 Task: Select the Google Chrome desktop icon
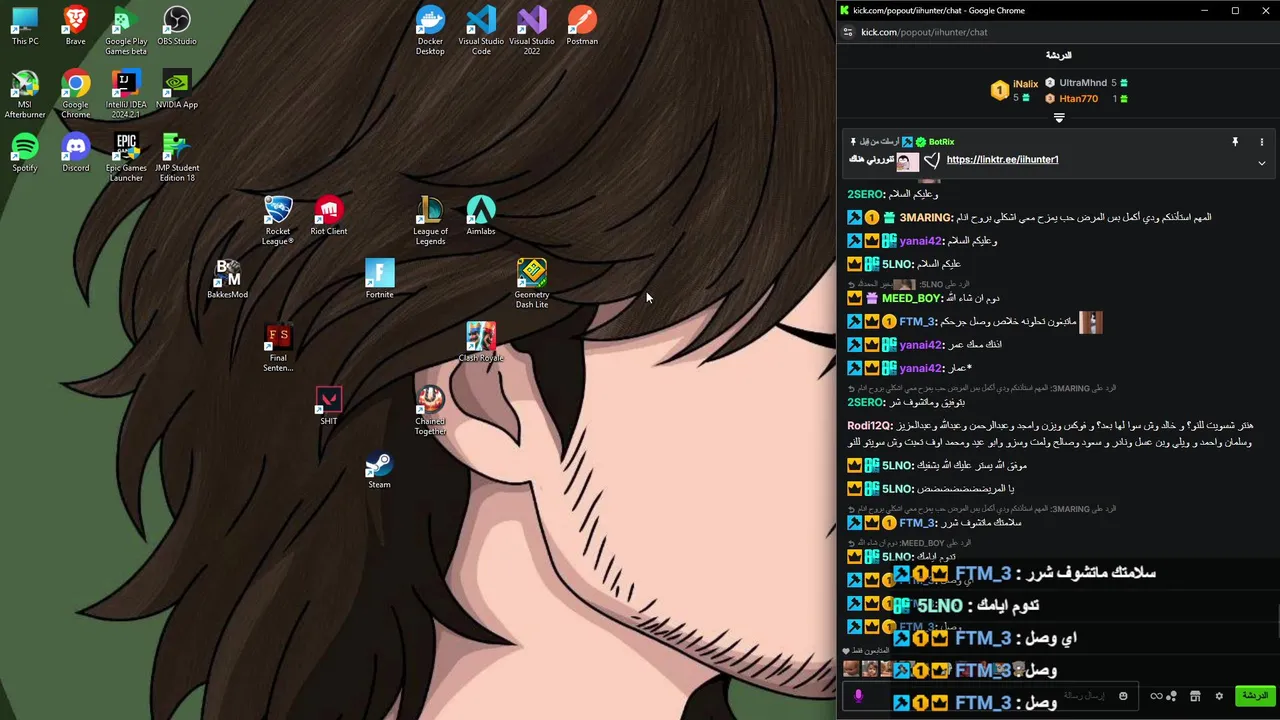click(75, 94)
